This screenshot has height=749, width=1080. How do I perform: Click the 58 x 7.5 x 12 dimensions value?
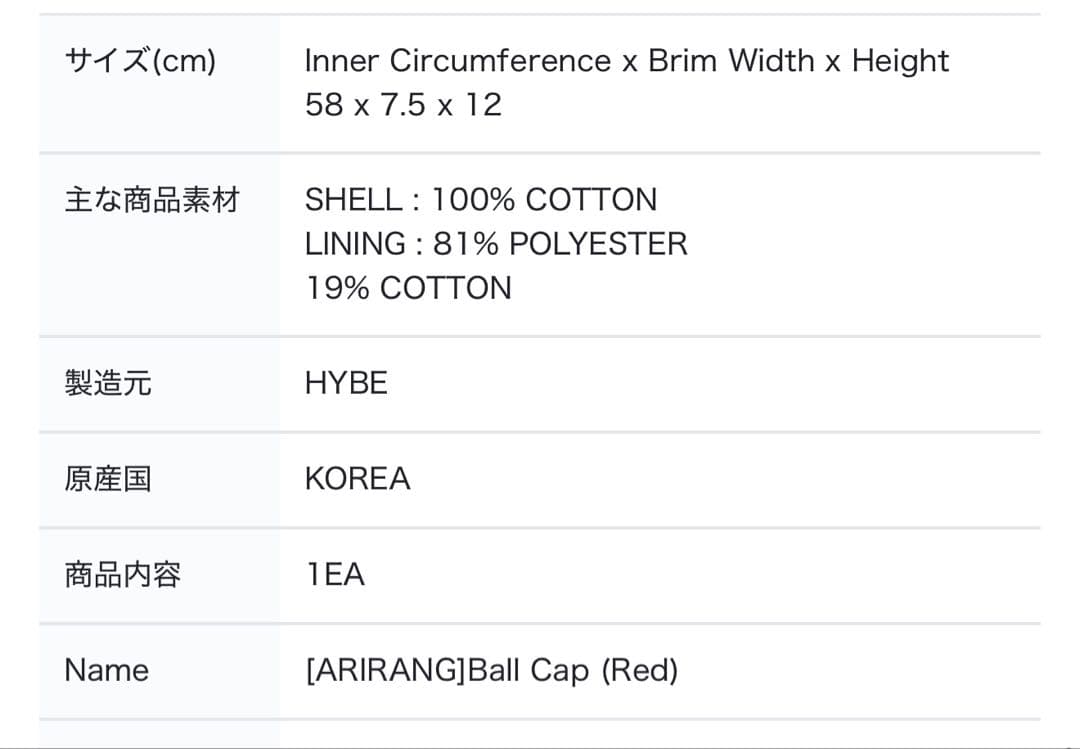point(404,105)
